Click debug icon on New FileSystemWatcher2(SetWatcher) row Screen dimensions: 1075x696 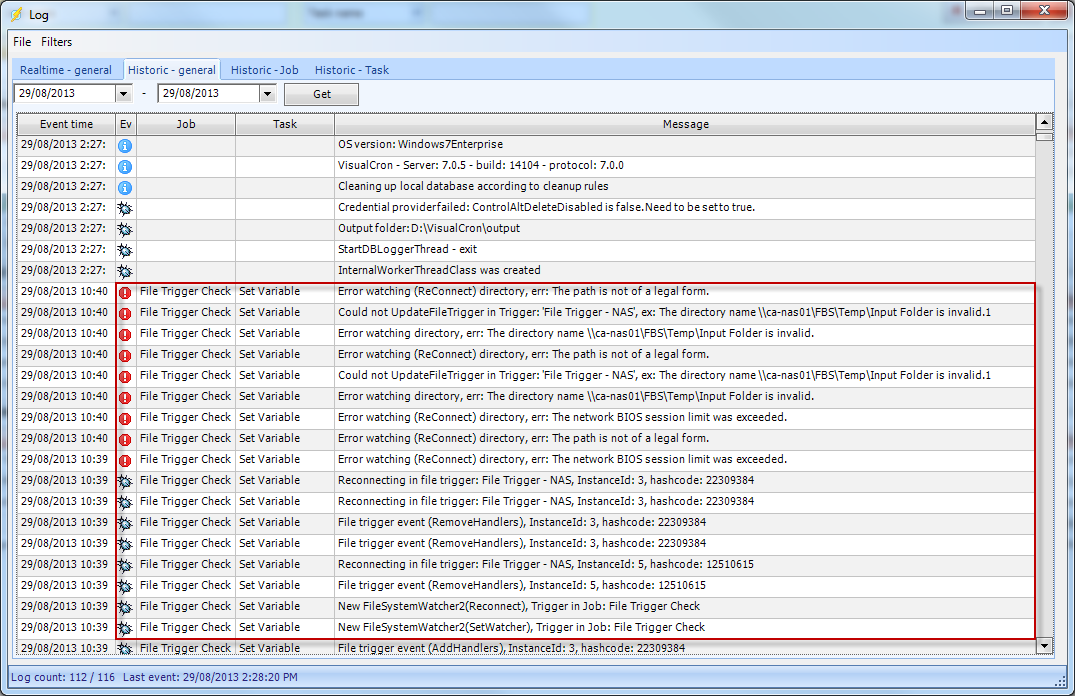(x=125, y=628)
